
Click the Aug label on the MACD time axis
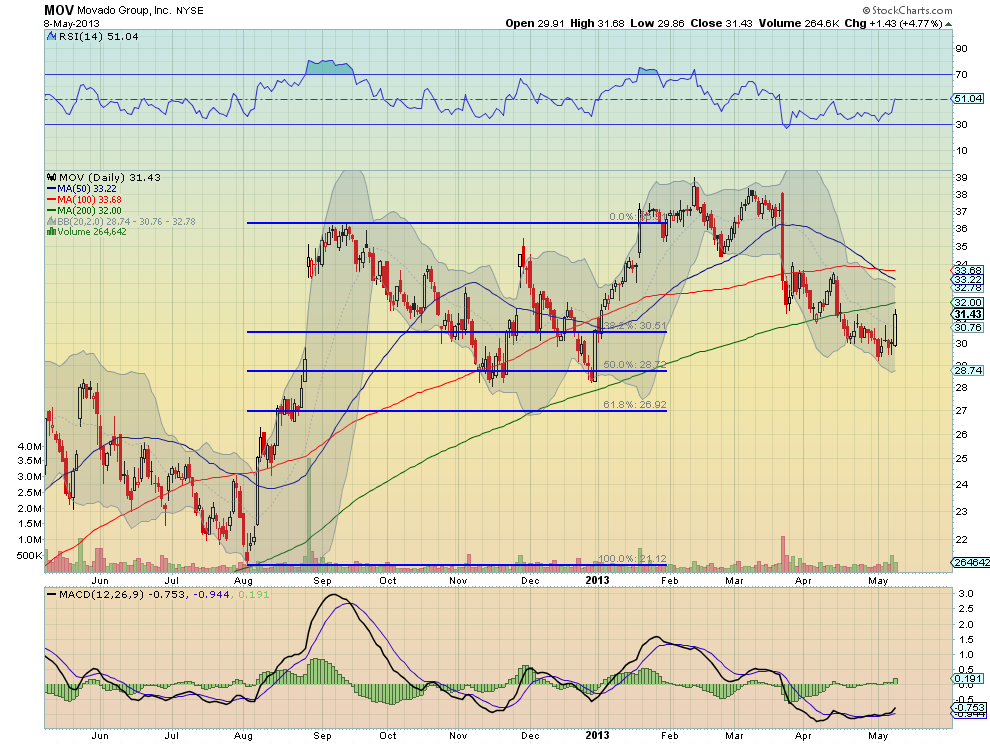[x=243, y=736]
